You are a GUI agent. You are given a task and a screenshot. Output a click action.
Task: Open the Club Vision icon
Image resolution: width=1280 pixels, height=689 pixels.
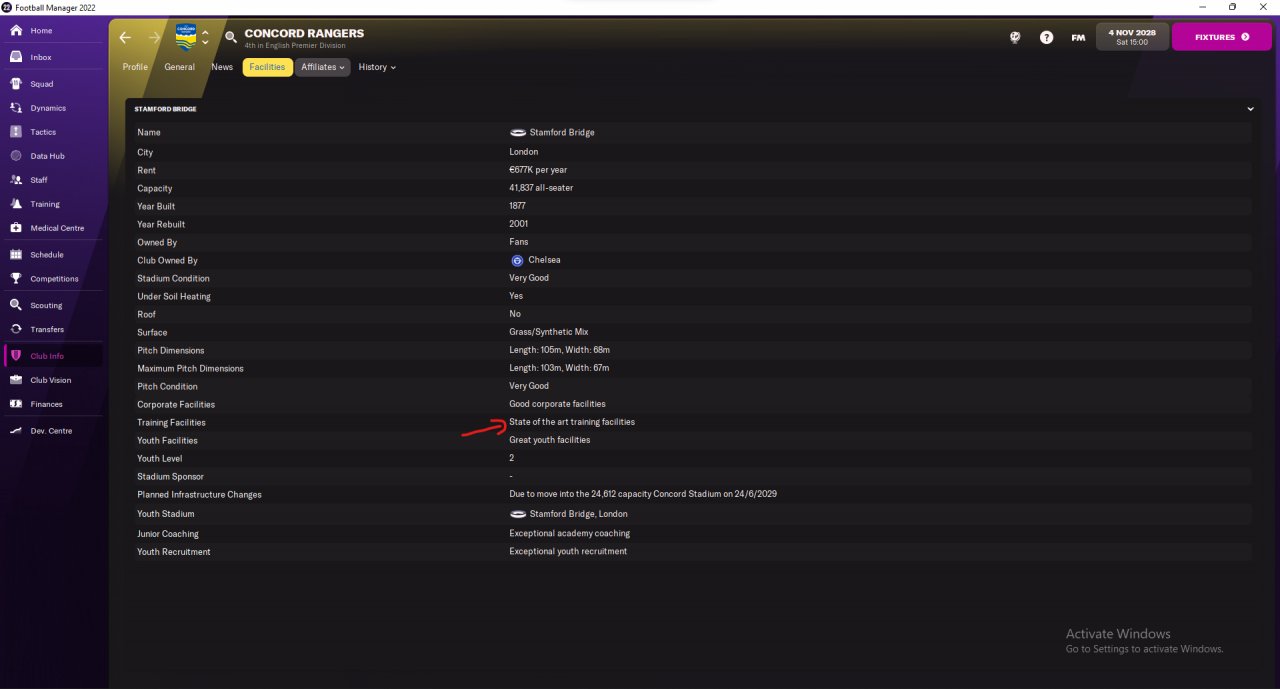tap(16, 380)
